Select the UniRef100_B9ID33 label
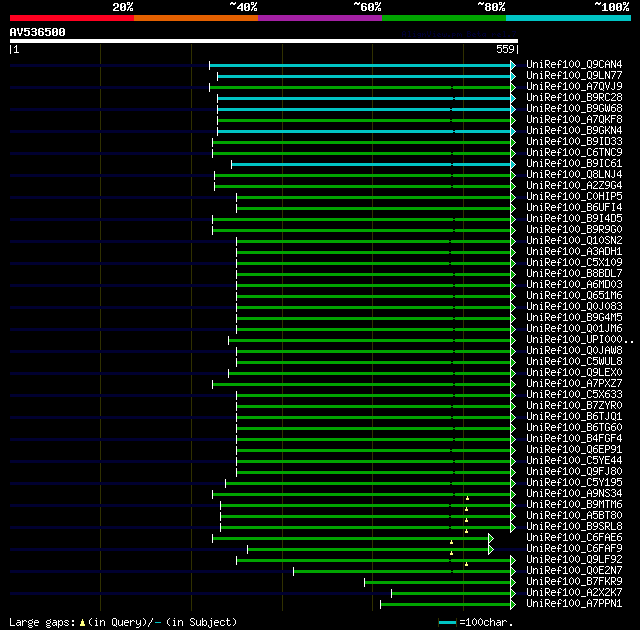This screenshot has height=630, width=640. 574,142
